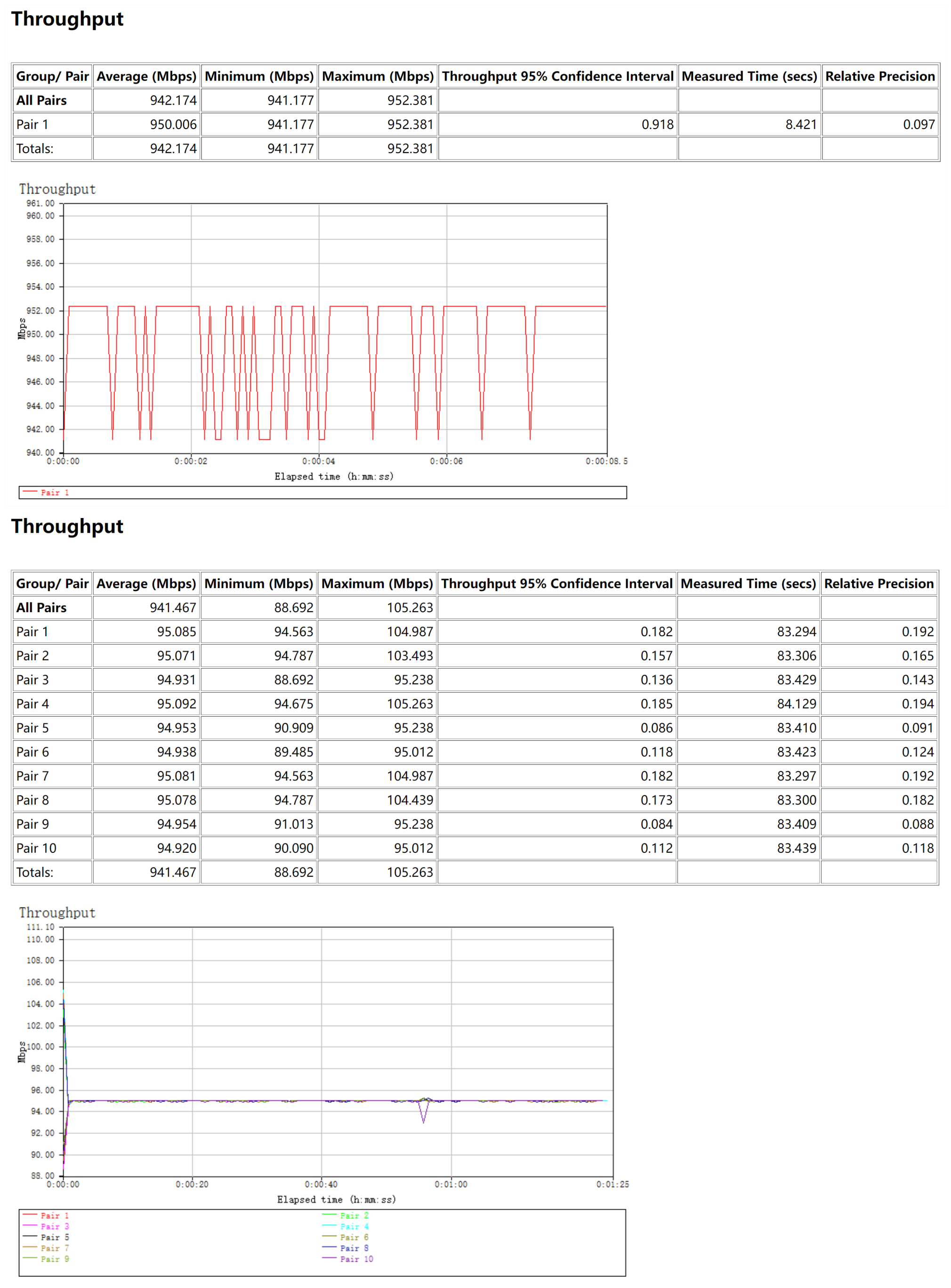Click the 105.263 maximum value for Pair 4
The height and width of the screenshot is (1288, 951).
click(409, 704)
